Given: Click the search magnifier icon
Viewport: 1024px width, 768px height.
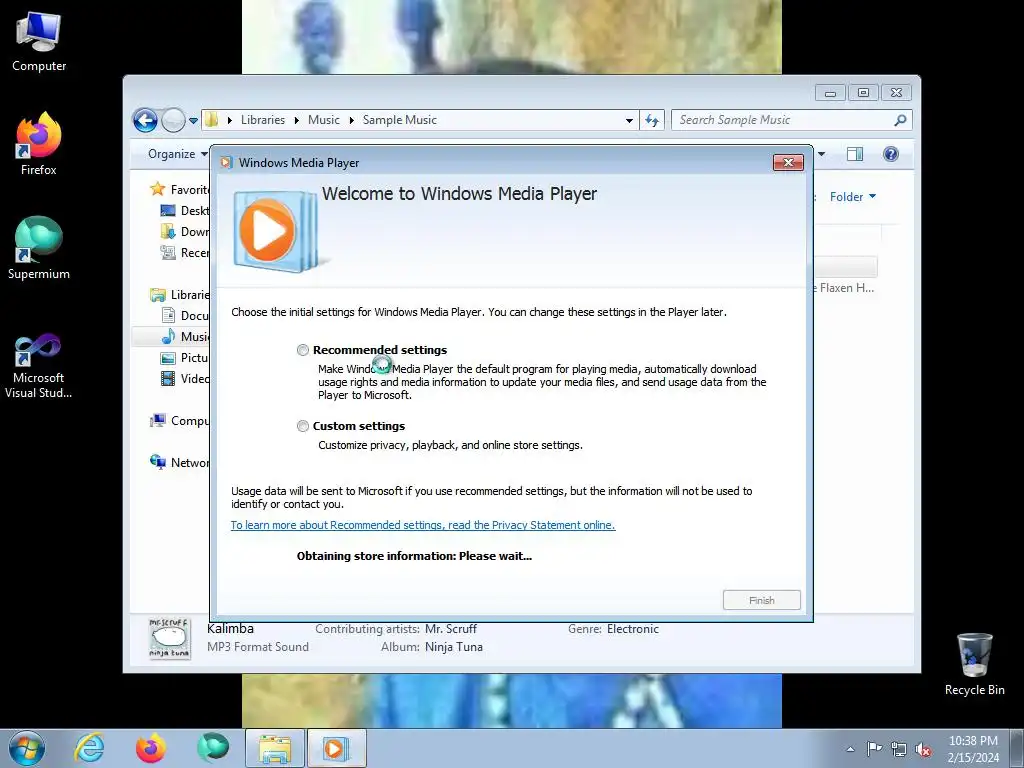Looking at the screenshot, I should point(901,120).
